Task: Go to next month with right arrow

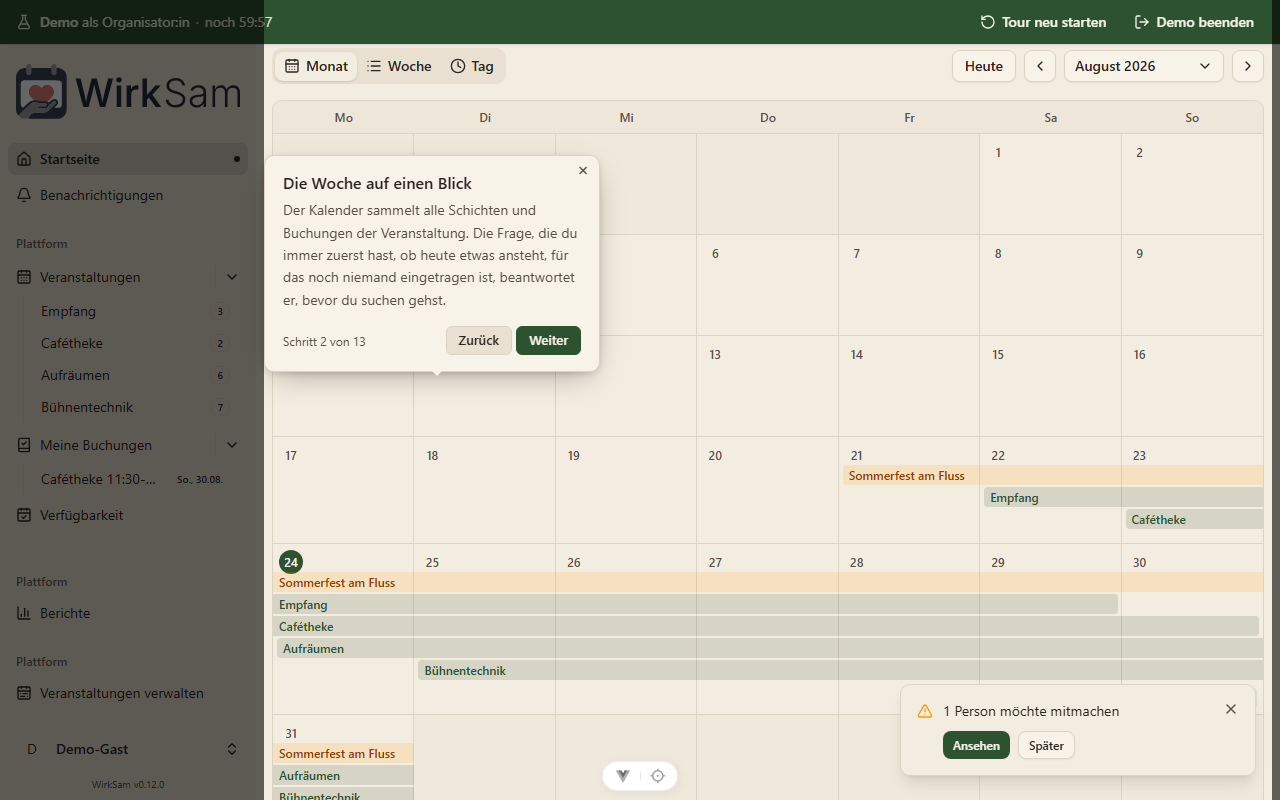Action: pos(1247,66)
